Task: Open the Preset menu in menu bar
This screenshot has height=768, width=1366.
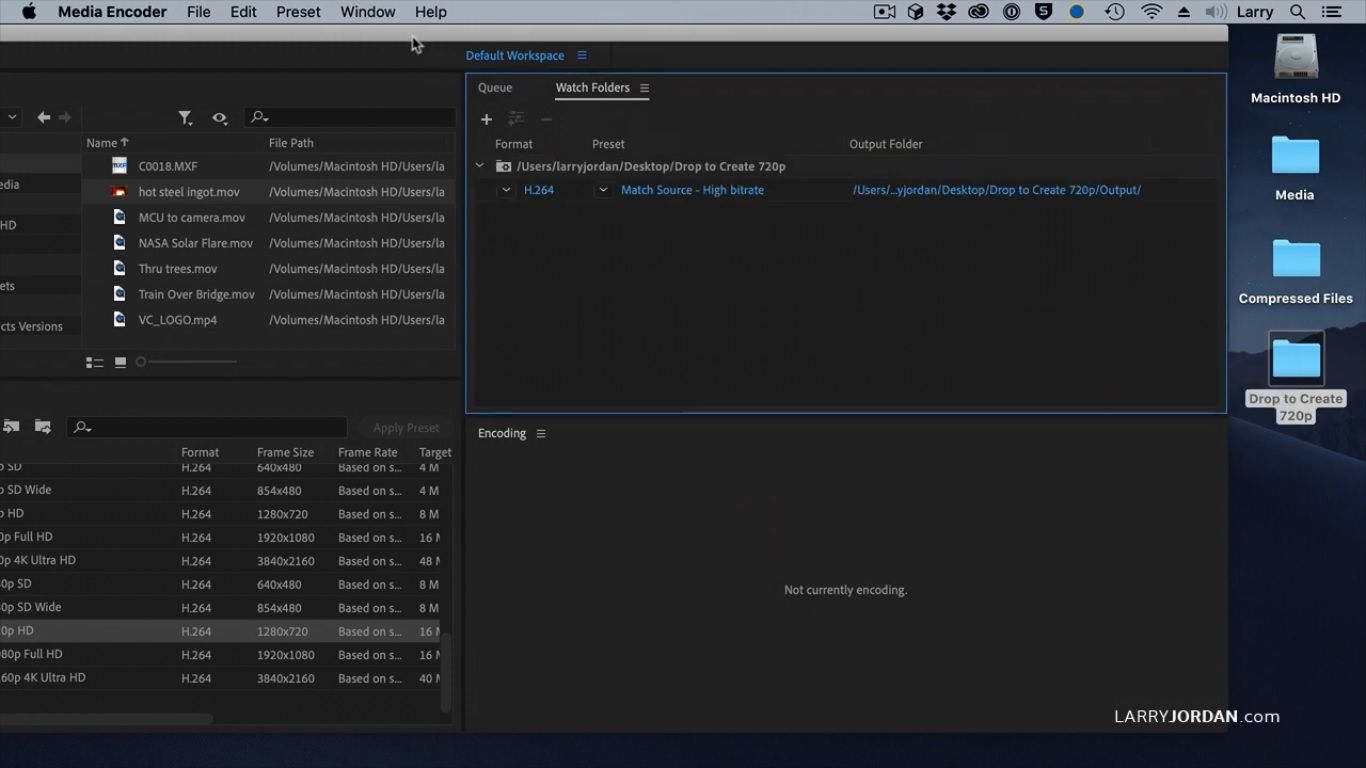Action: pyautogui.click(x=298, y=12)
